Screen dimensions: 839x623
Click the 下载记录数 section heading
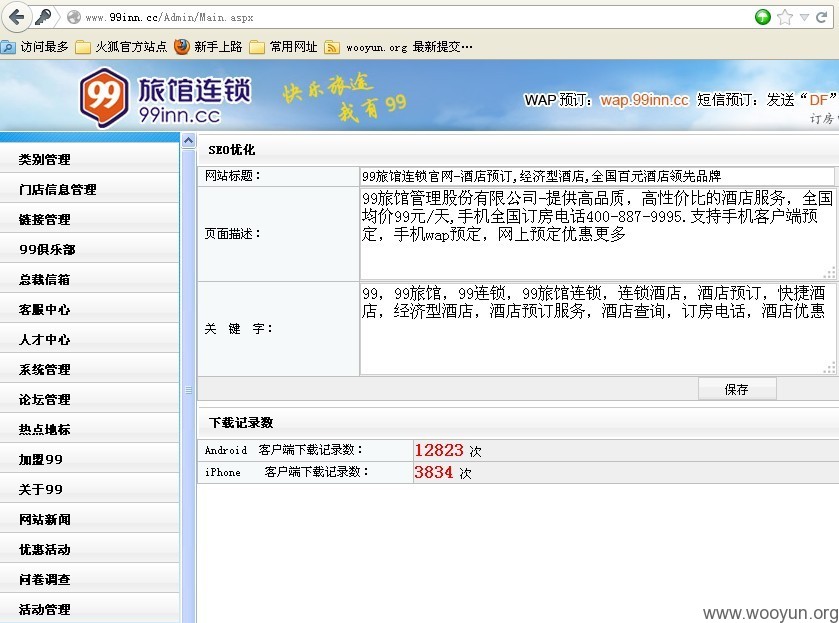point(241,423)
